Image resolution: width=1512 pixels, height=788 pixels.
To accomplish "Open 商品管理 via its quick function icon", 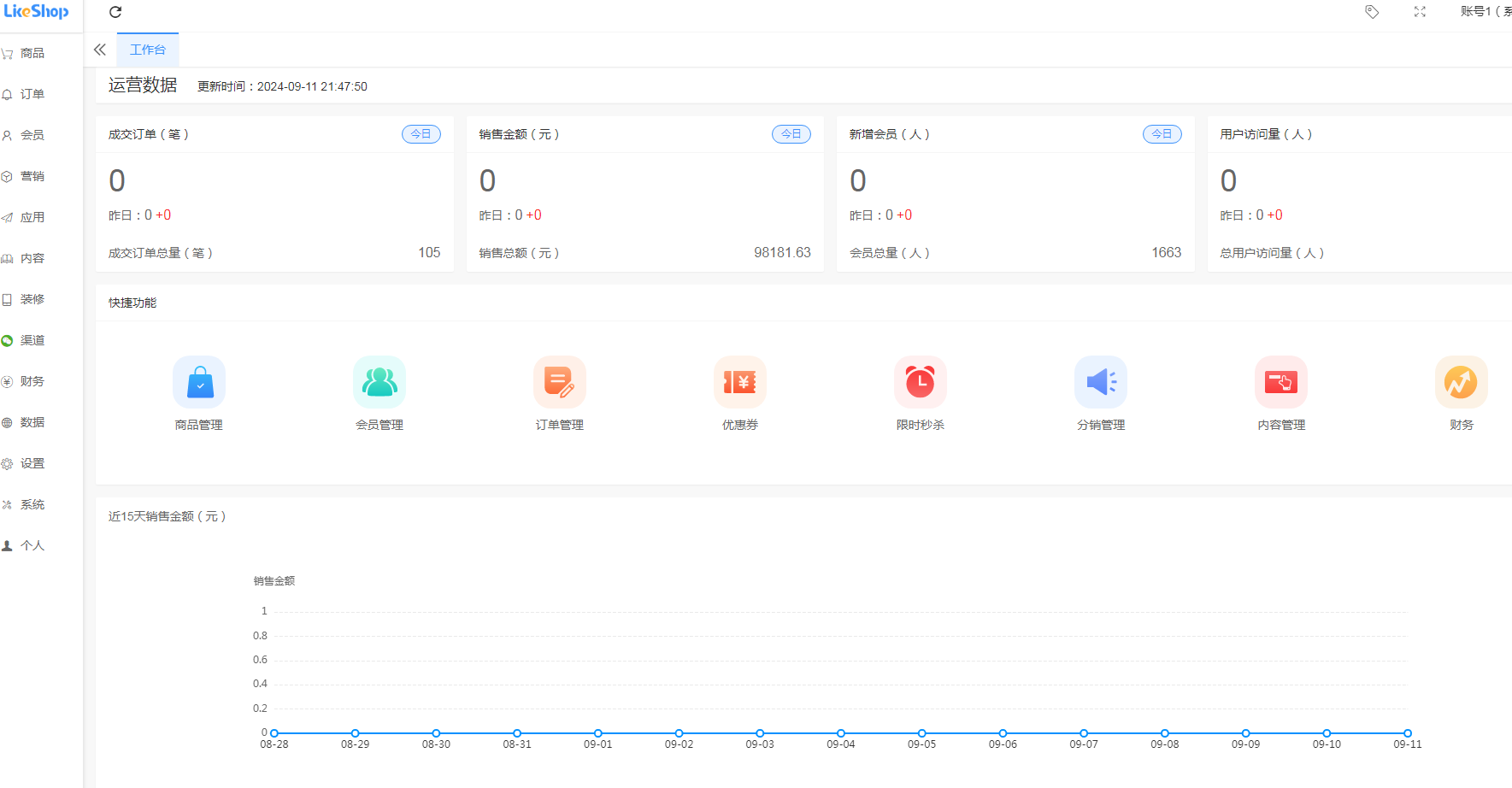I will (x=199, y=382).
